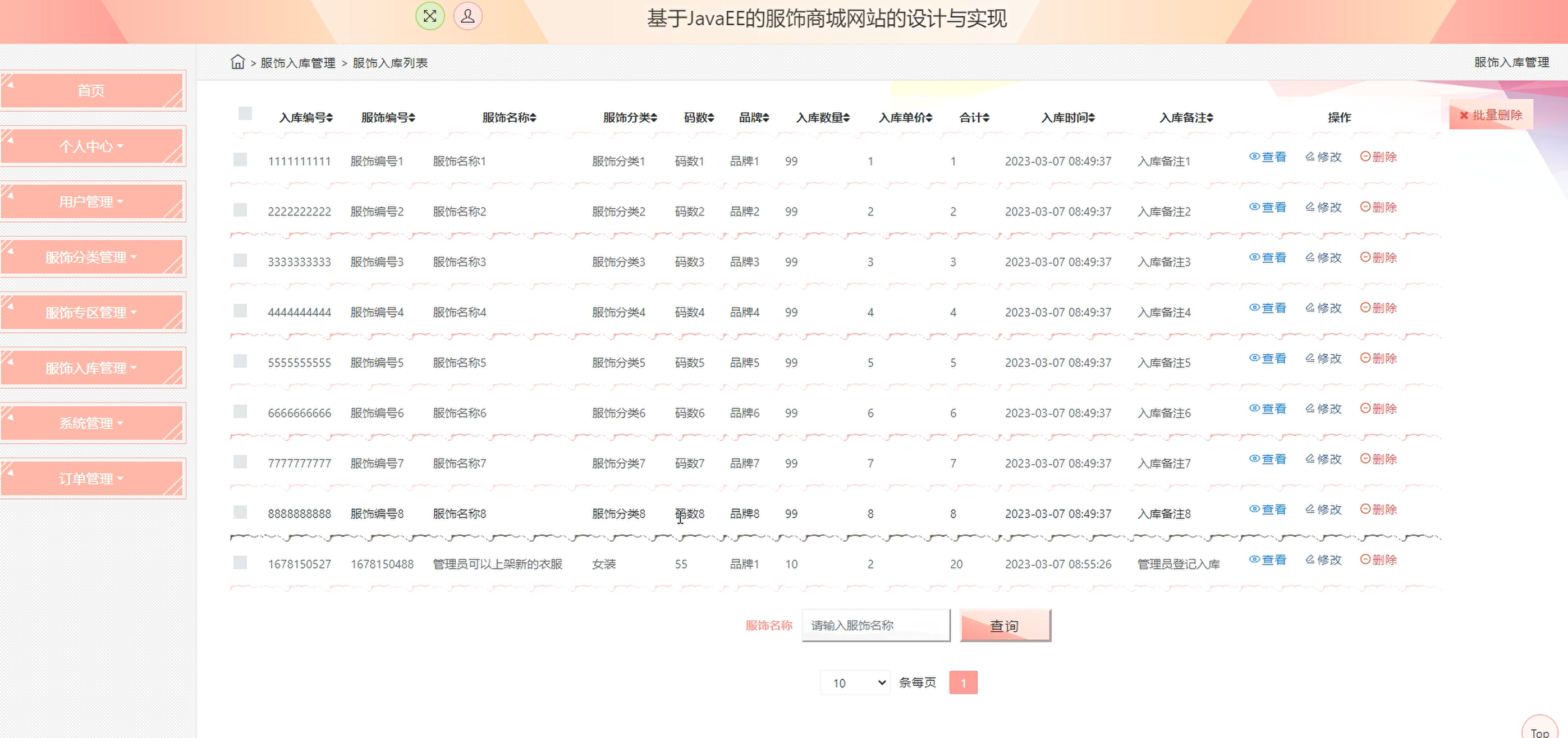Image resolution: width=1568 pixels, height=738 pixels.
Task: Sort by 品牌 column header
Action: (754, 117)
